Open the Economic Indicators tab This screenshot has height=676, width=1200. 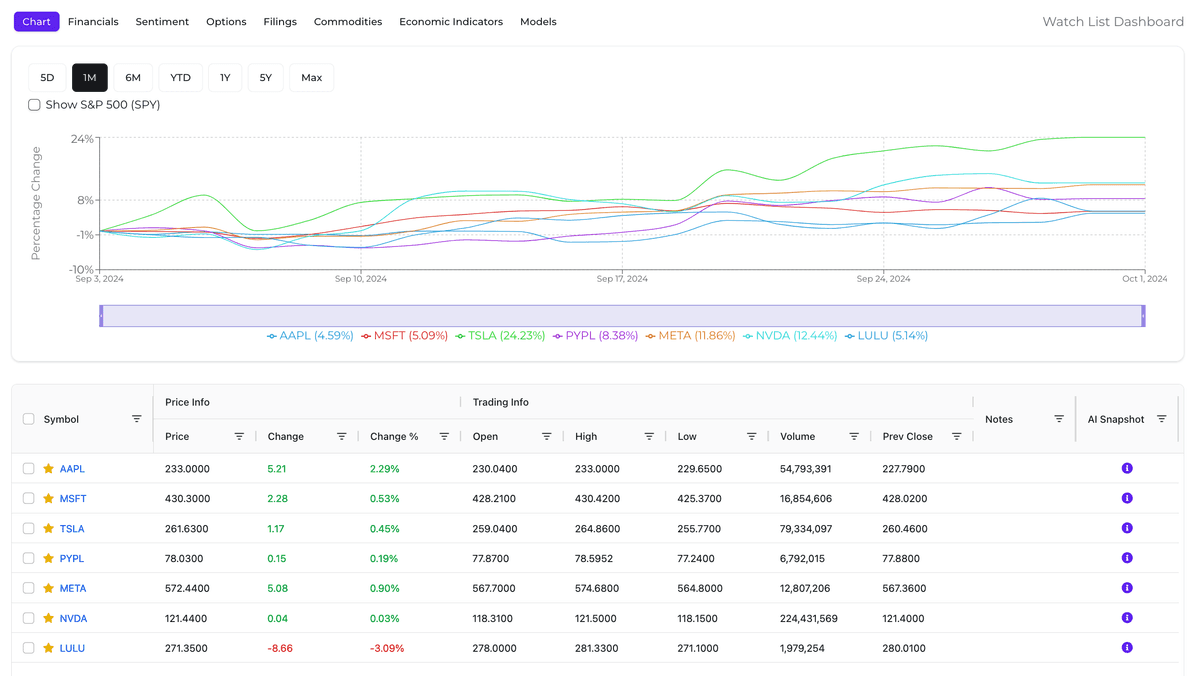tap(451, 21)
